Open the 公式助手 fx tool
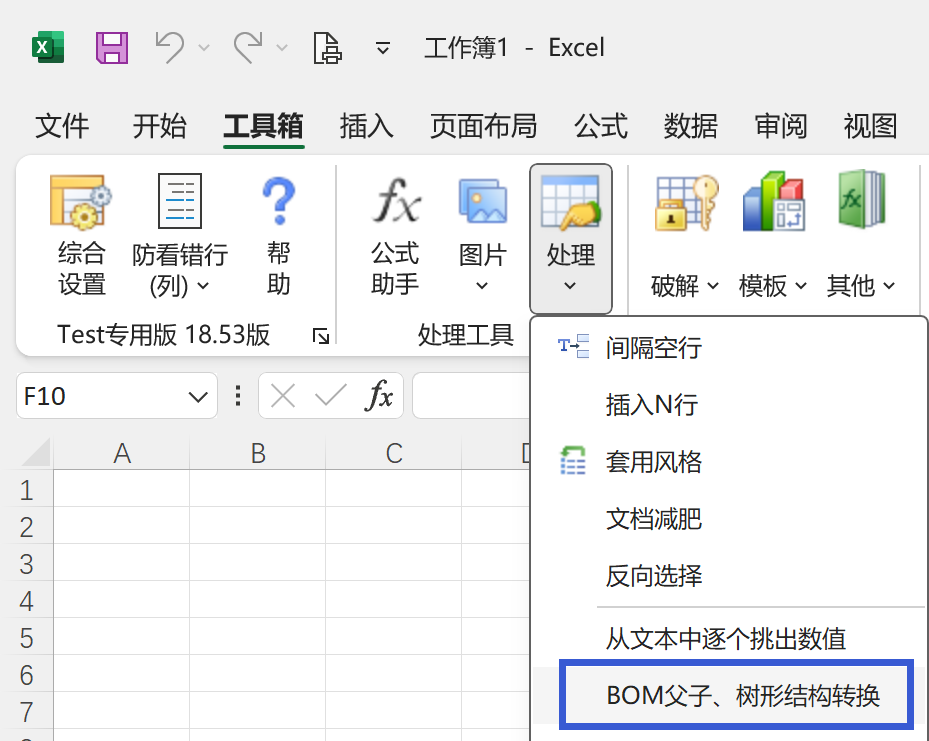 point(395,203)
